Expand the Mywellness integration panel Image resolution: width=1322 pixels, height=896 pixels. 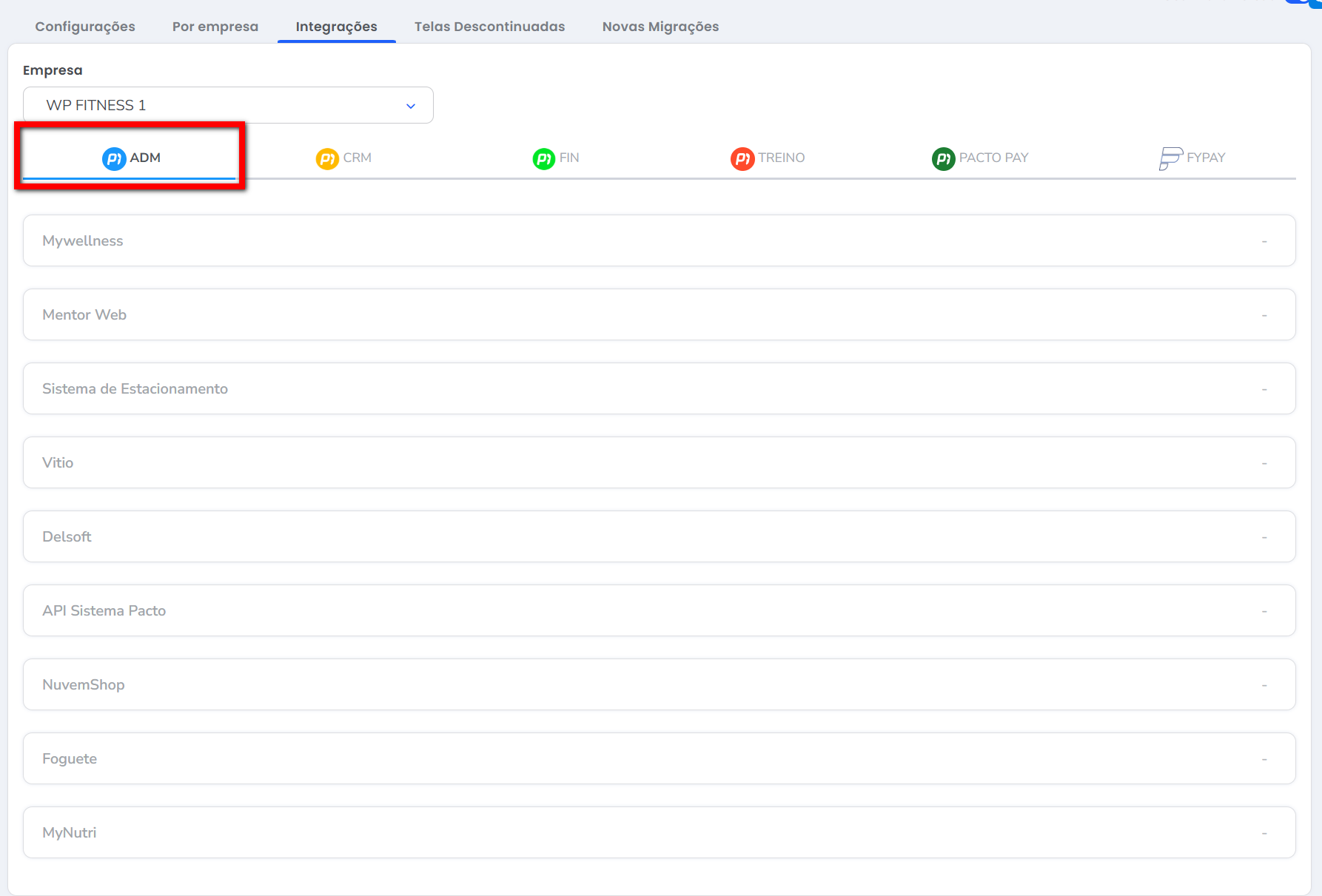coord(659,240)
